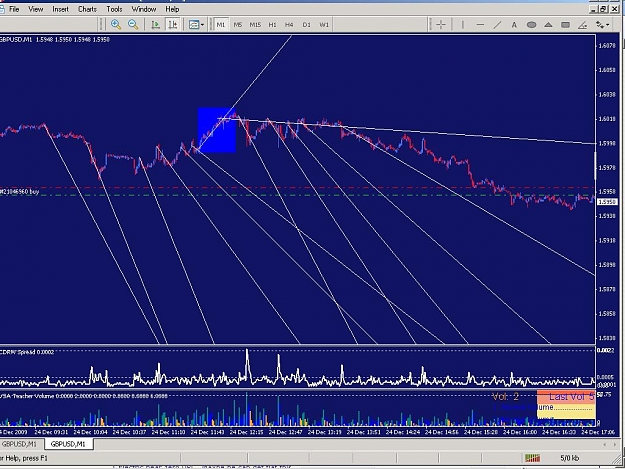Select the blue rectangle on the chart
Image resolution: width=625 pixels, height=469 pixels.
(217, 130)
